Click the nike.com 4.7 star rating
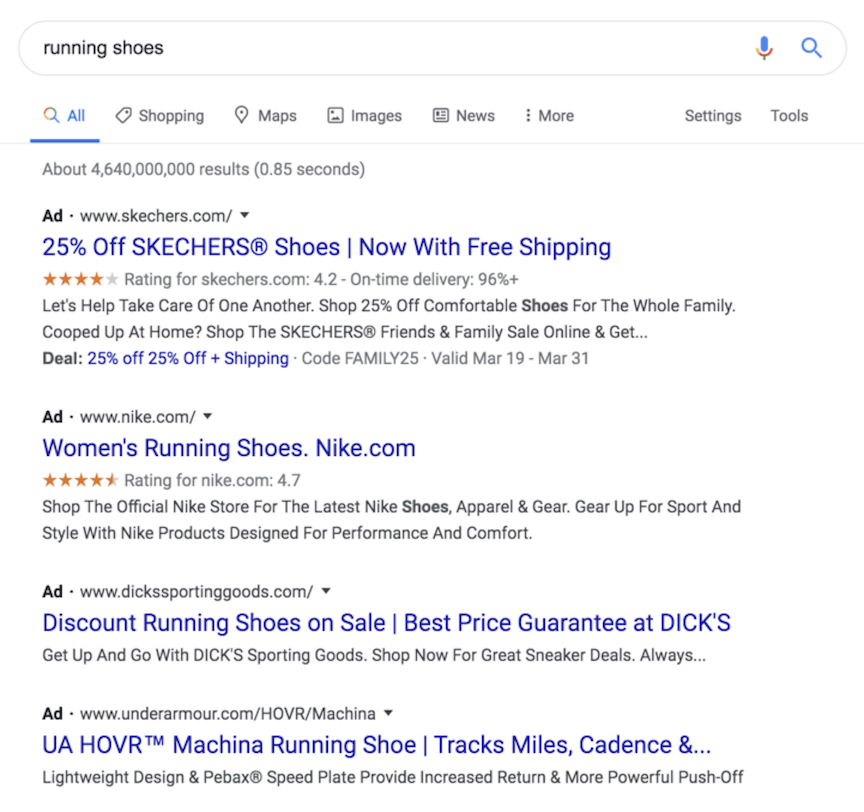This screenshot has height=812, width=864. click(x=80, y=480)
